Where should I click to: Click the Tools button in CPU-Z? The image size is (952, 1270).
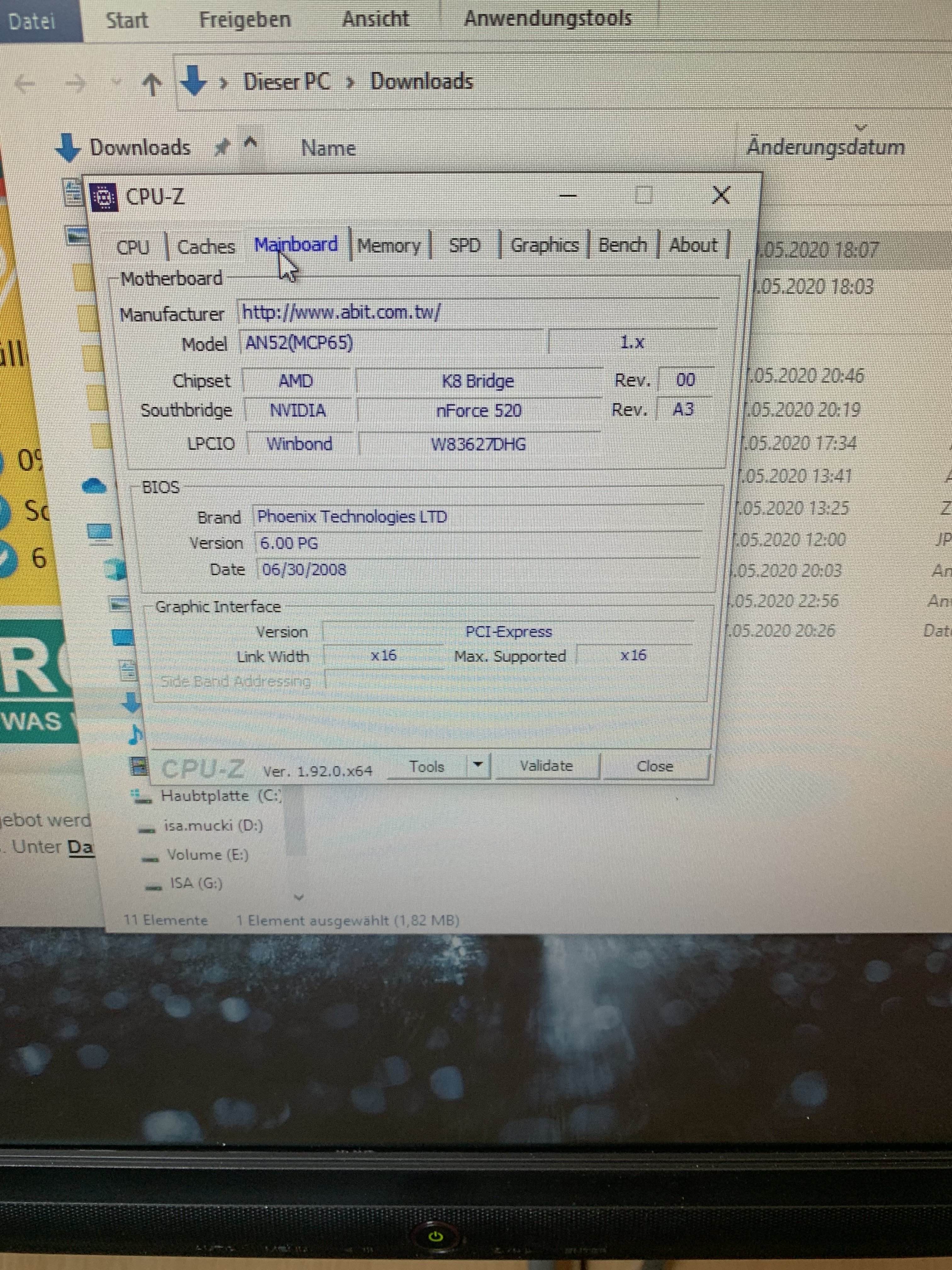[x=426, y=766]
